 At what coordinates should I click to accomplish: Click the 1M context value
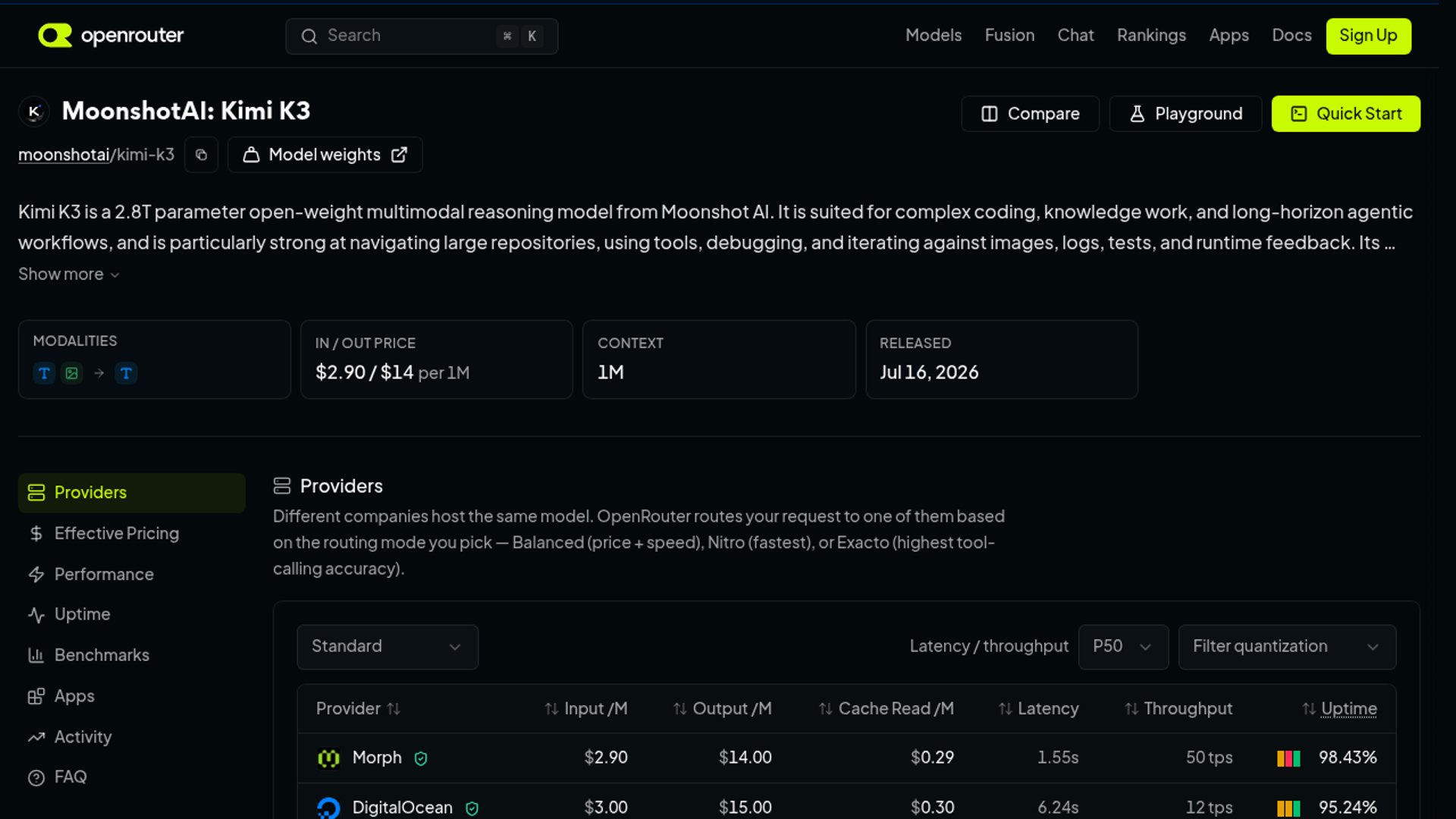click(610, 372)
